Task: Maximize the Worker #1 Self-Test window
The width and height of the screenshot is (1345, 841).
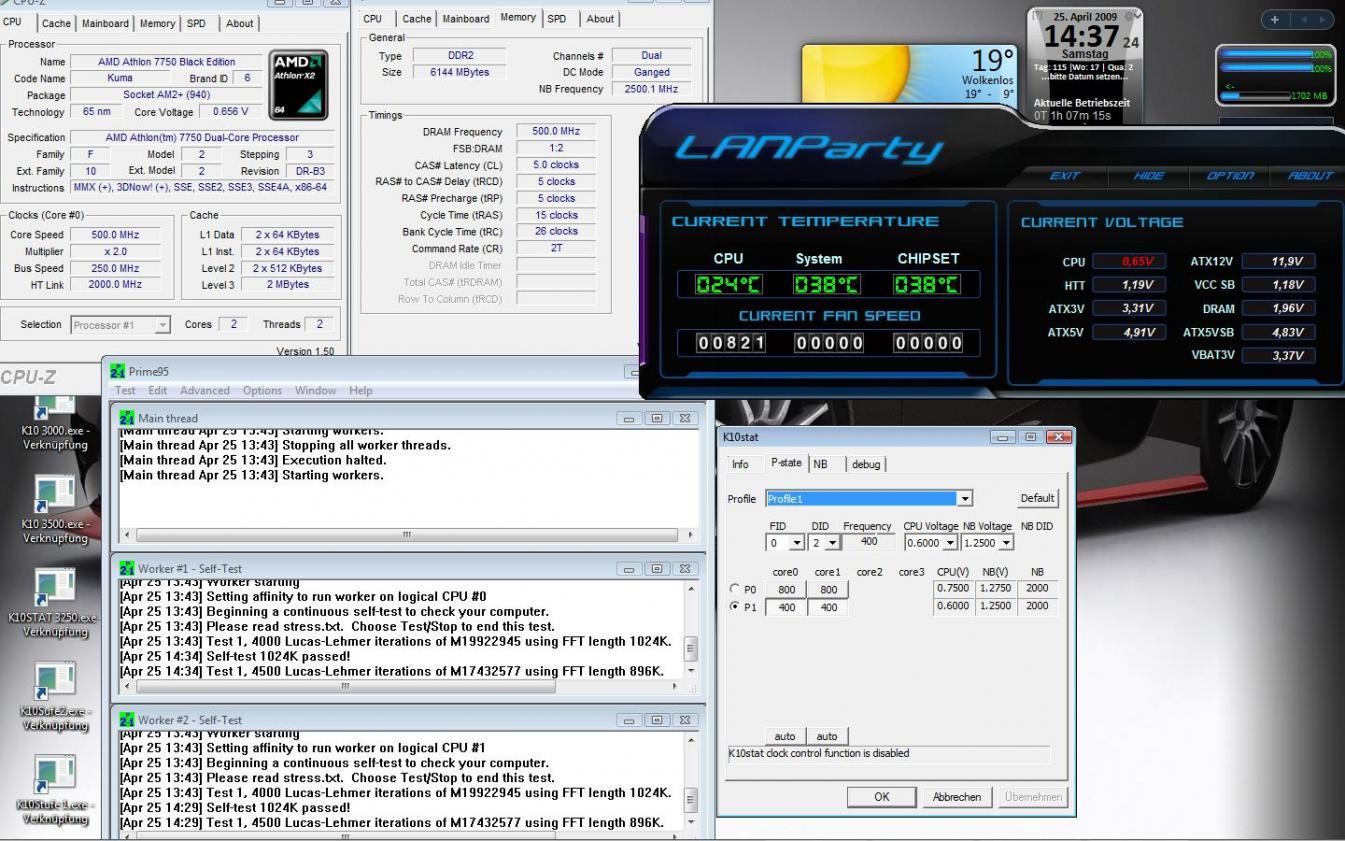Action: coord(657,568)
